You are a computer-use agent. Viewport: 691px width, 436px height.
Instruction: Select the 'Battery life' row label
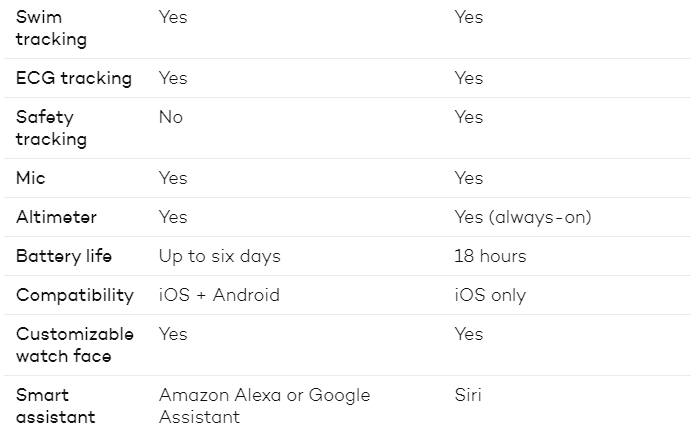64,256
